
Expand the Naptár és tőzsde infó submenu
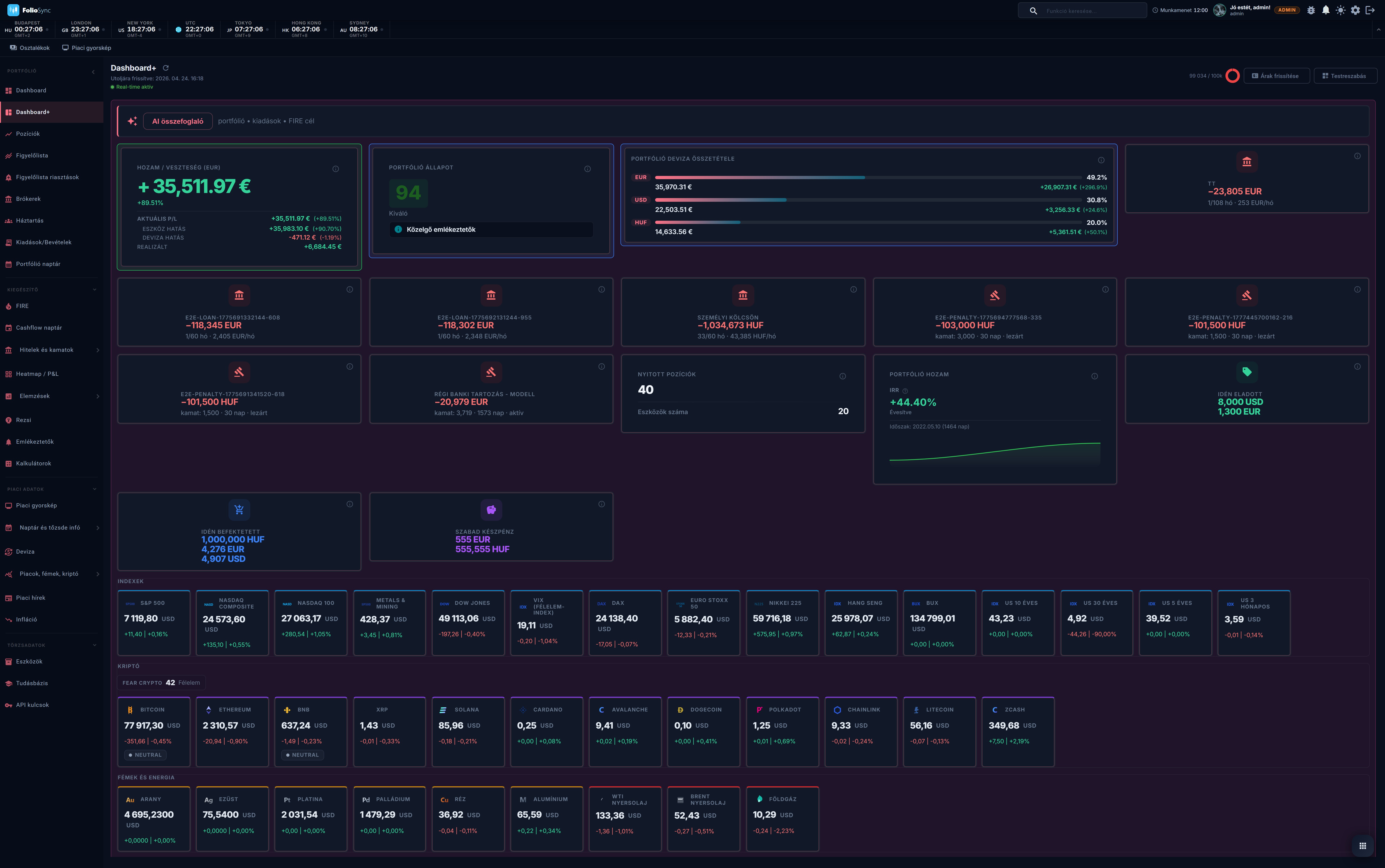tap(98, 527)
